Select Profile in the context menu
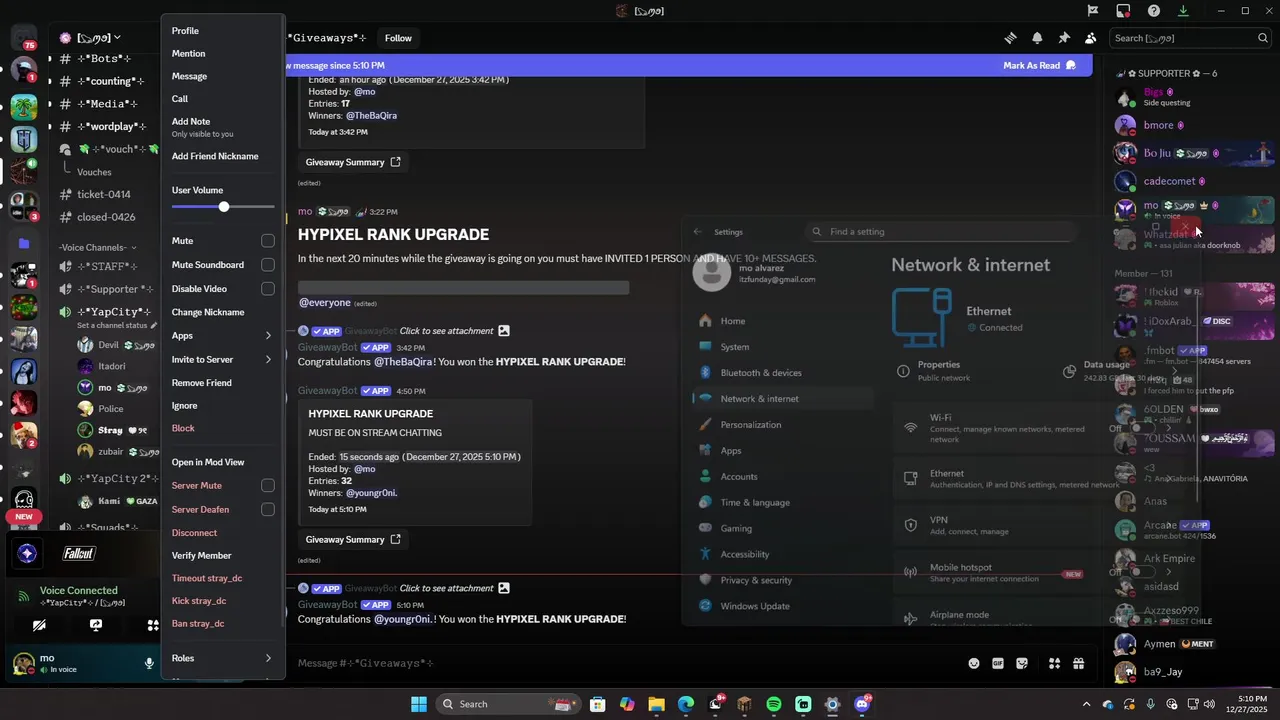Image resolution: width=1280 pixels, height=720 pixels. point(222,31)
